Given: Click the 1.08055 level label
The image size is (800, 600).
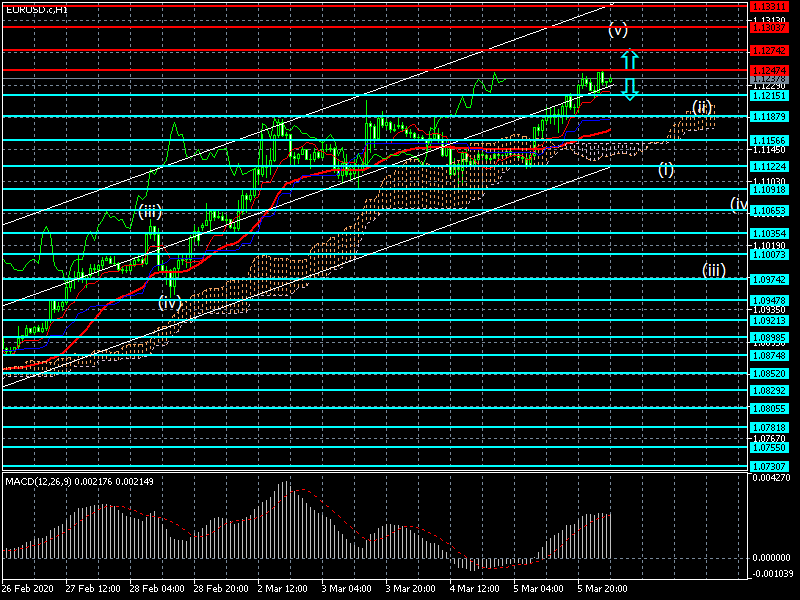Looking at the screenshot, I should 768,408.
